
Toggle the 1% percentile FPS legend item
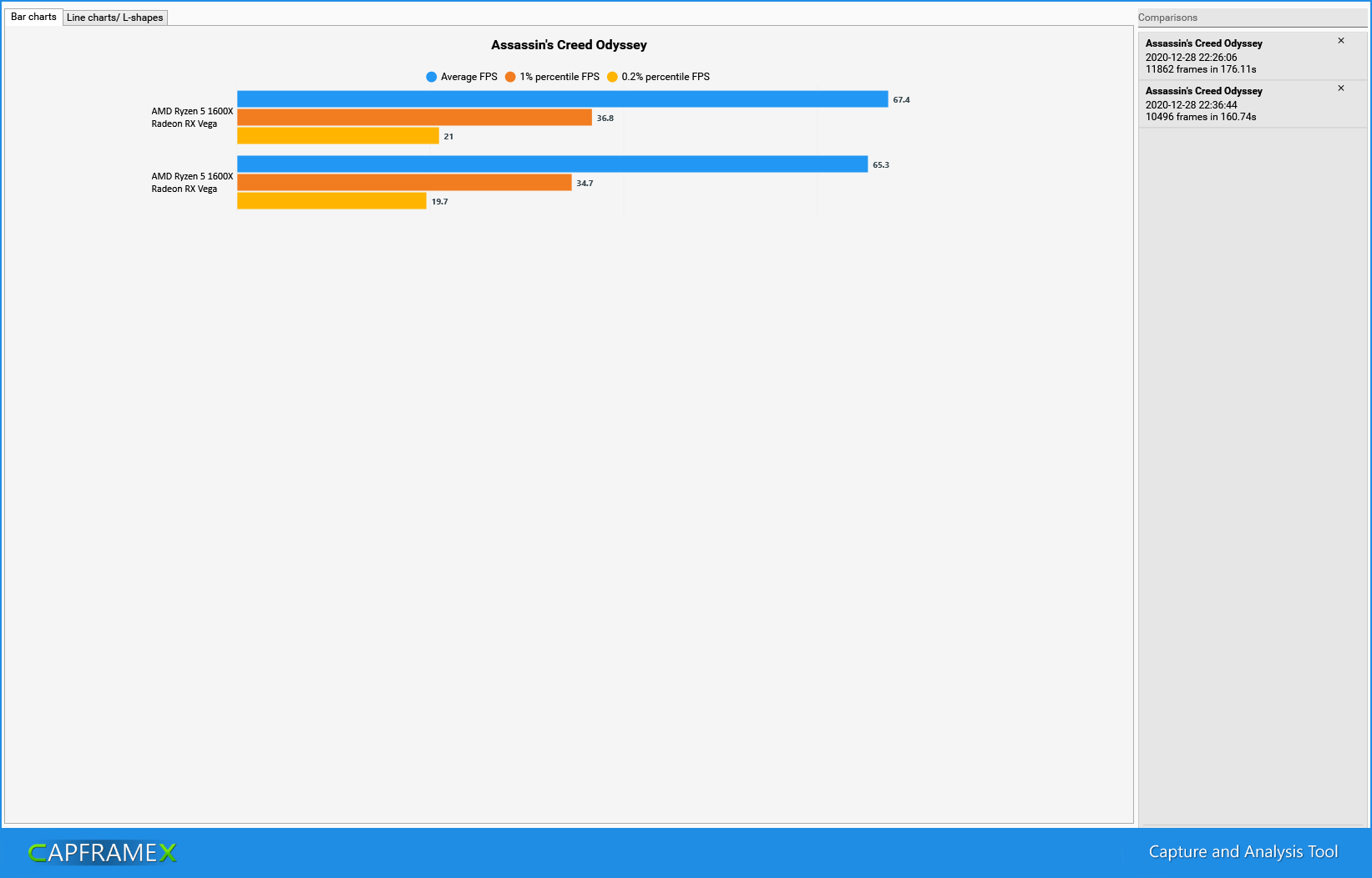point(552,77)
